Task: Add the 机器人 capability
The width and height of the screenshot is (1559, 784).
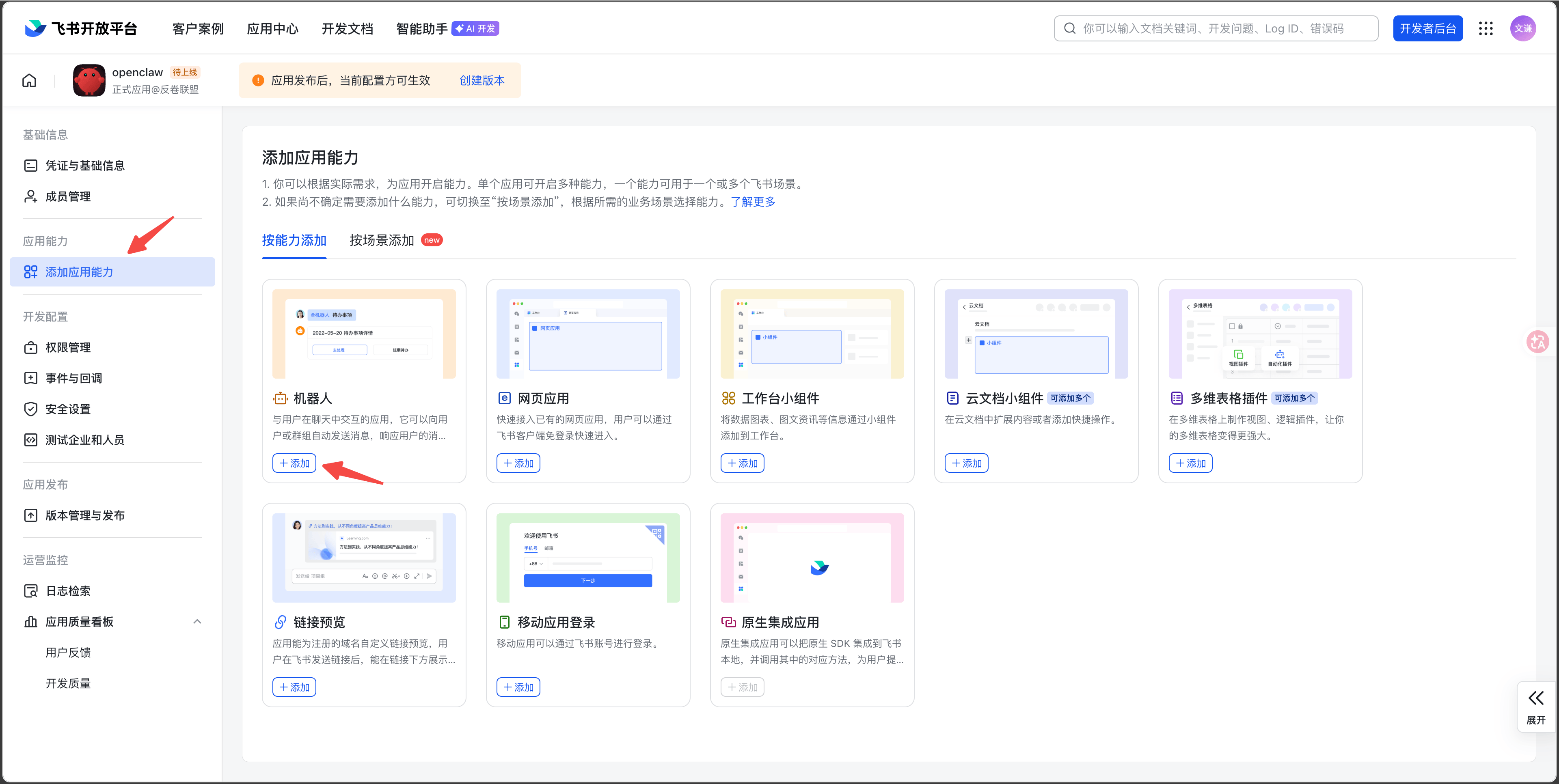Action: point(294,463)
